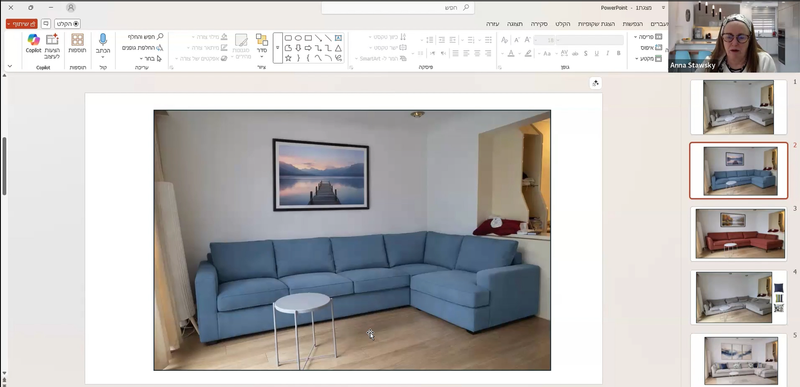Open the Layout (פריסה) dropdown
The height and width of the screenshot is (387, 800).
[648, 37]
